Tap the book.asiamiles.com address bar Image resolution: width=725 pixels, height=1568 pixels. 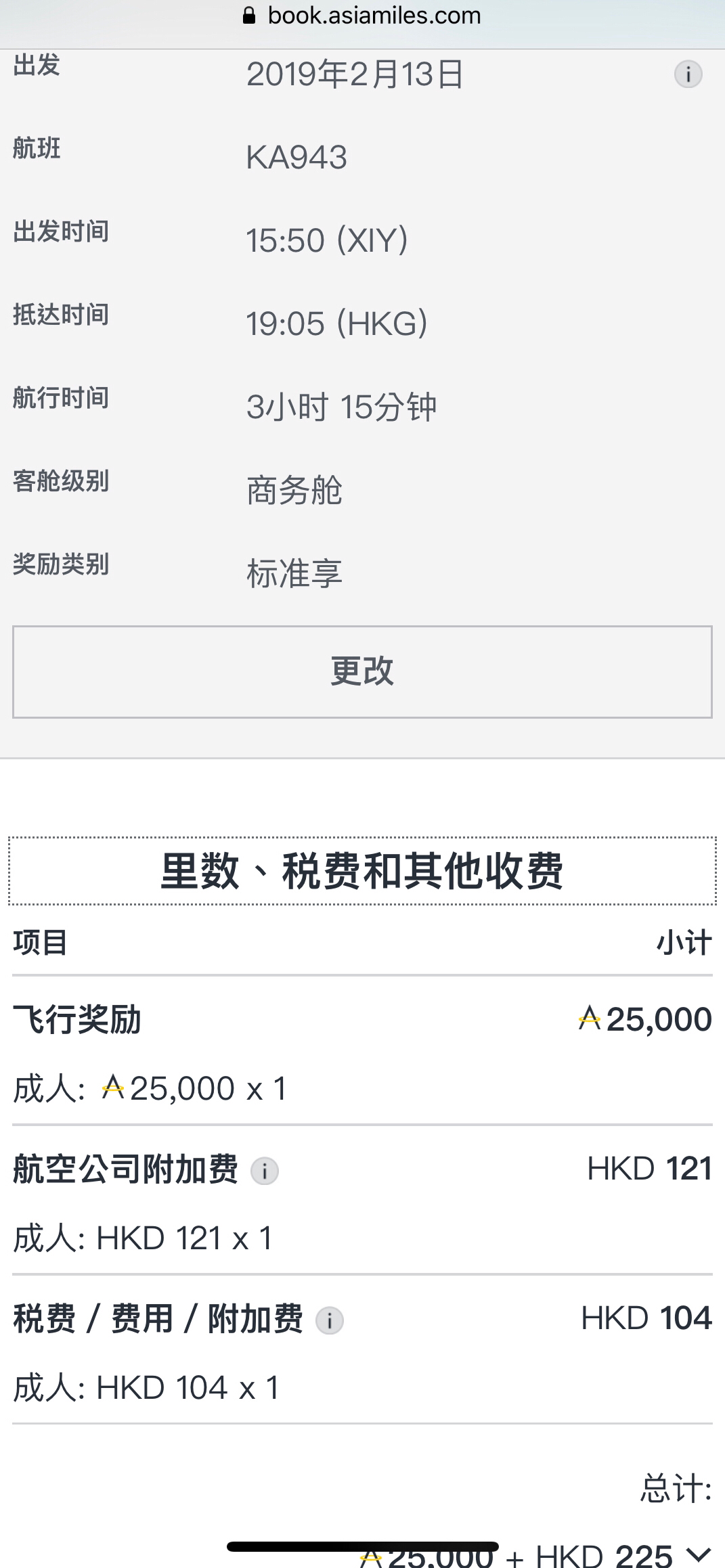(362, 16)
